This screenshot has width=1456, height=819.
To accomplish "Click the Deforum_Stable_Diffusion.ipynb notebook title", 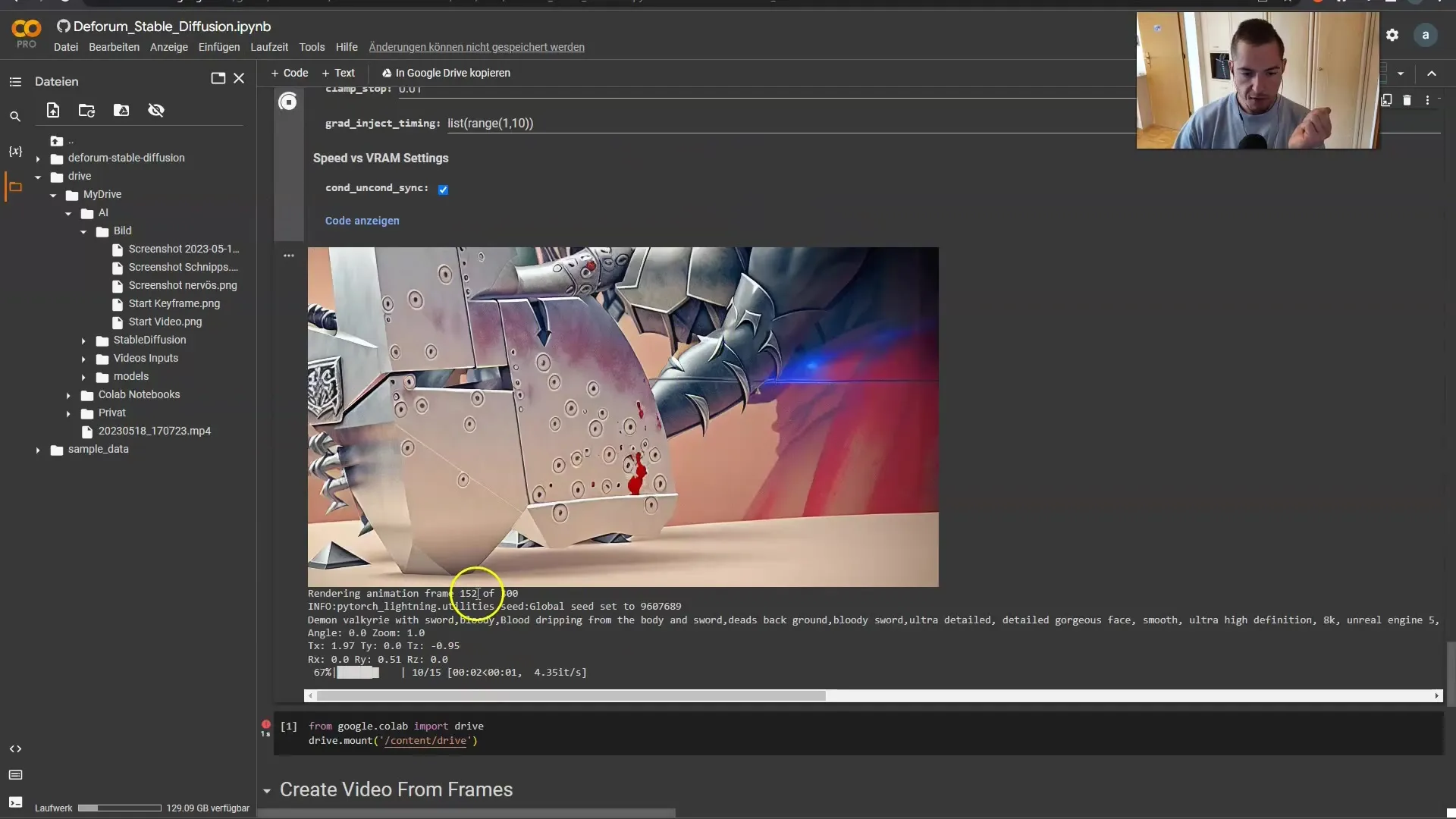I will [172, 27].
